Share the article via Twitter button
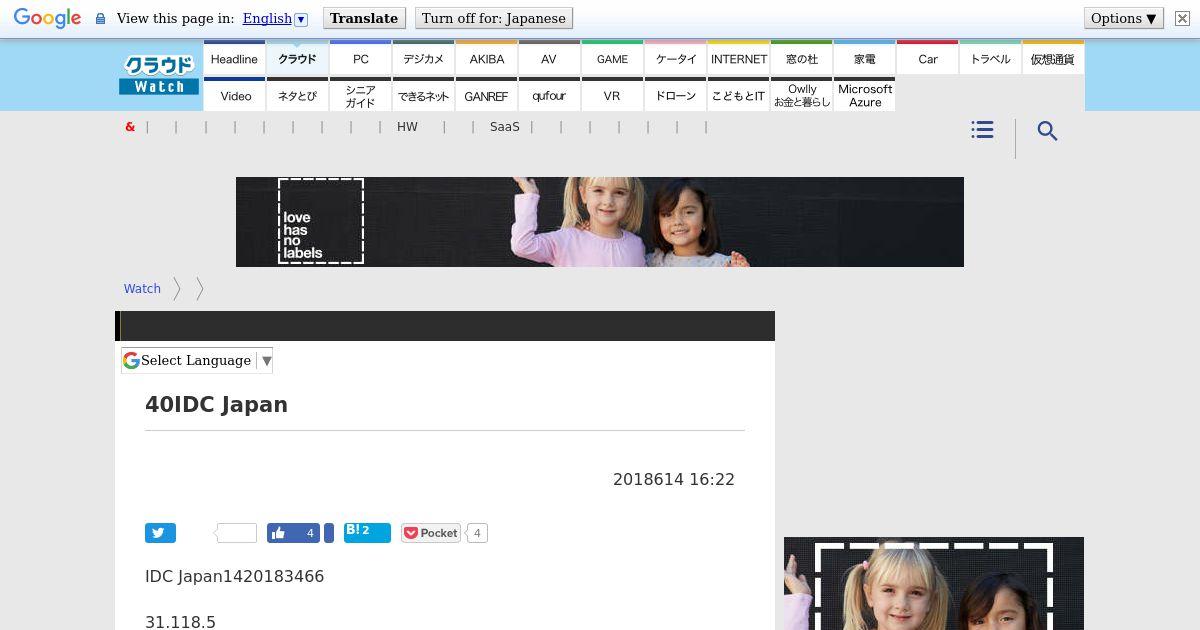This screenshot has height=630, width=1200. click(160, 533)
